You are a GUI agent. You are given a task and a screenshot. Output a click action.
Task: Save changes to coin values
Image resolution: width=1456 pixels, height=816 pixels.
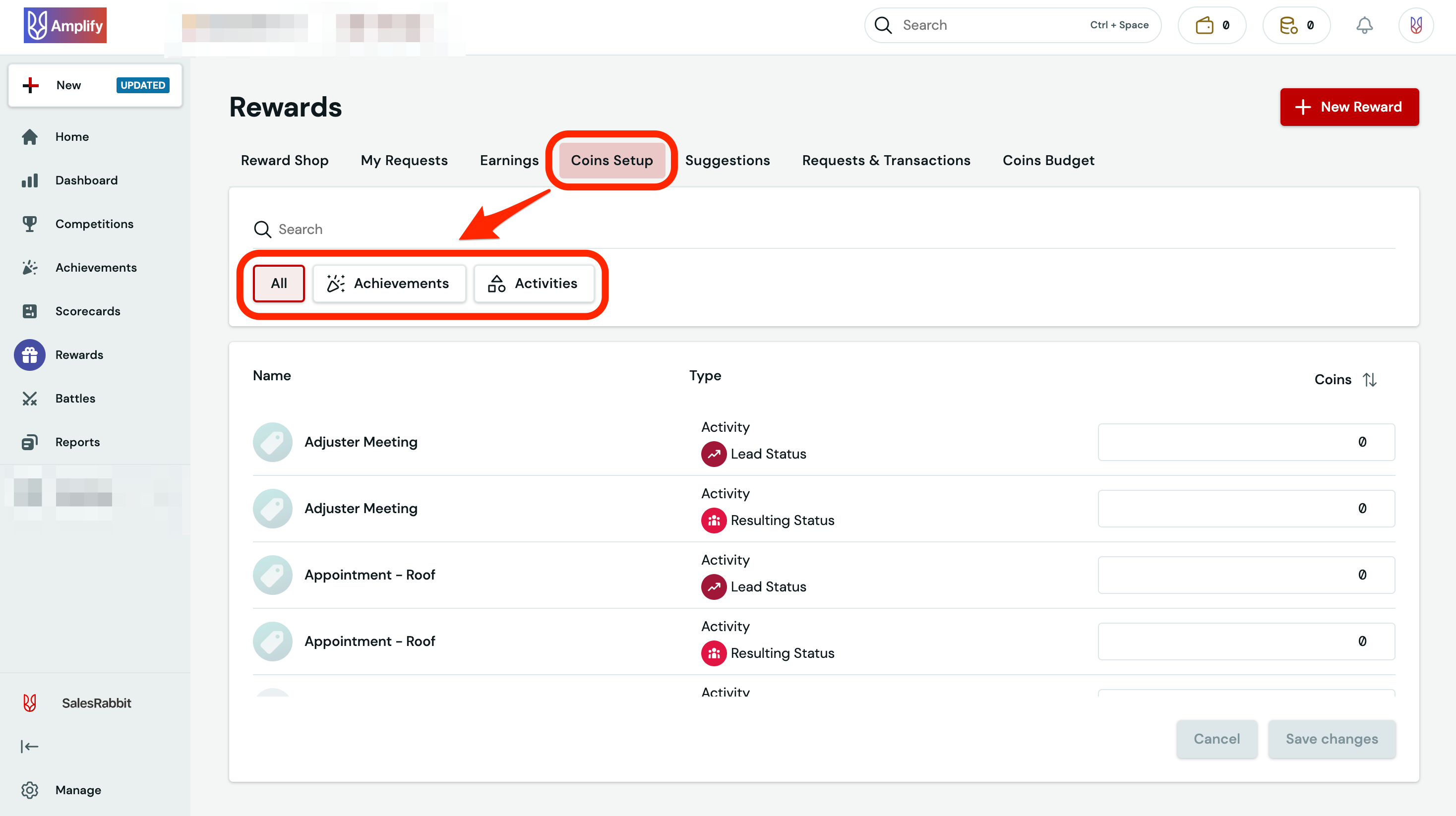tap(1332, 739)
